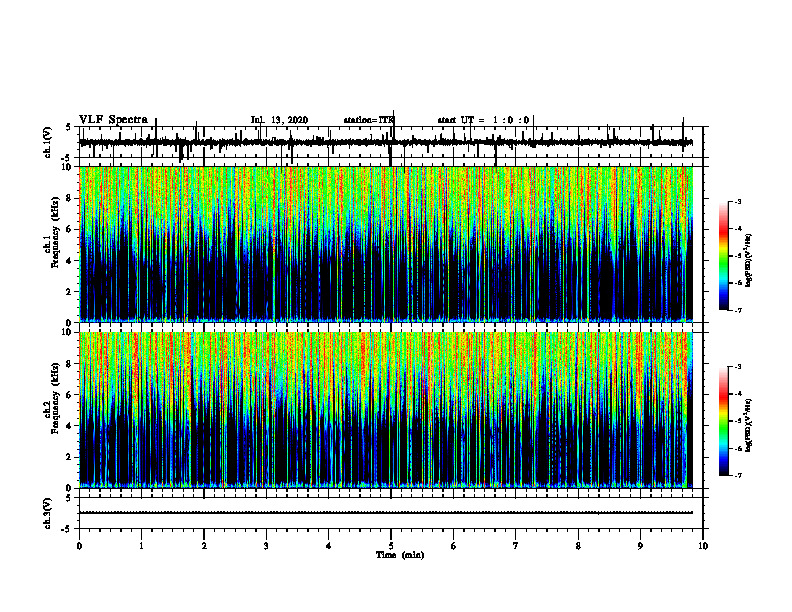Image resolution: width=792 pixels, height=612 pixels.
Task: Click the flat ch.3 voltage trace line
Action: [386, 513]
